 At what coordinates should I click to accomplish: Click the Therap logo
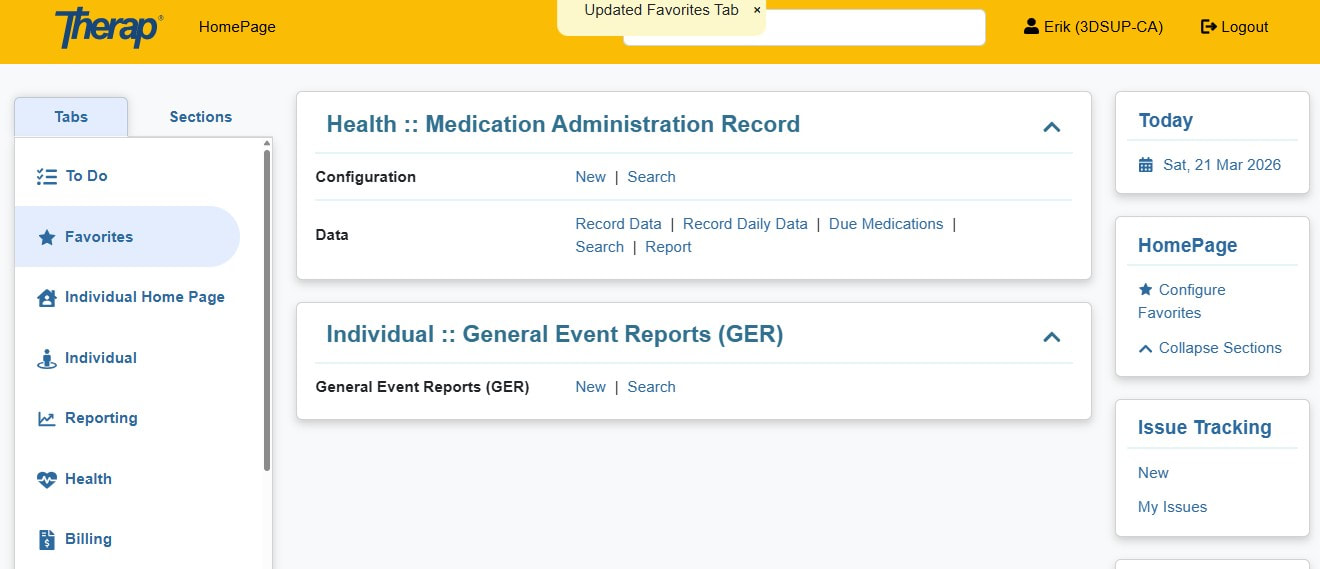pyautogui.click(x=108, y=28)
